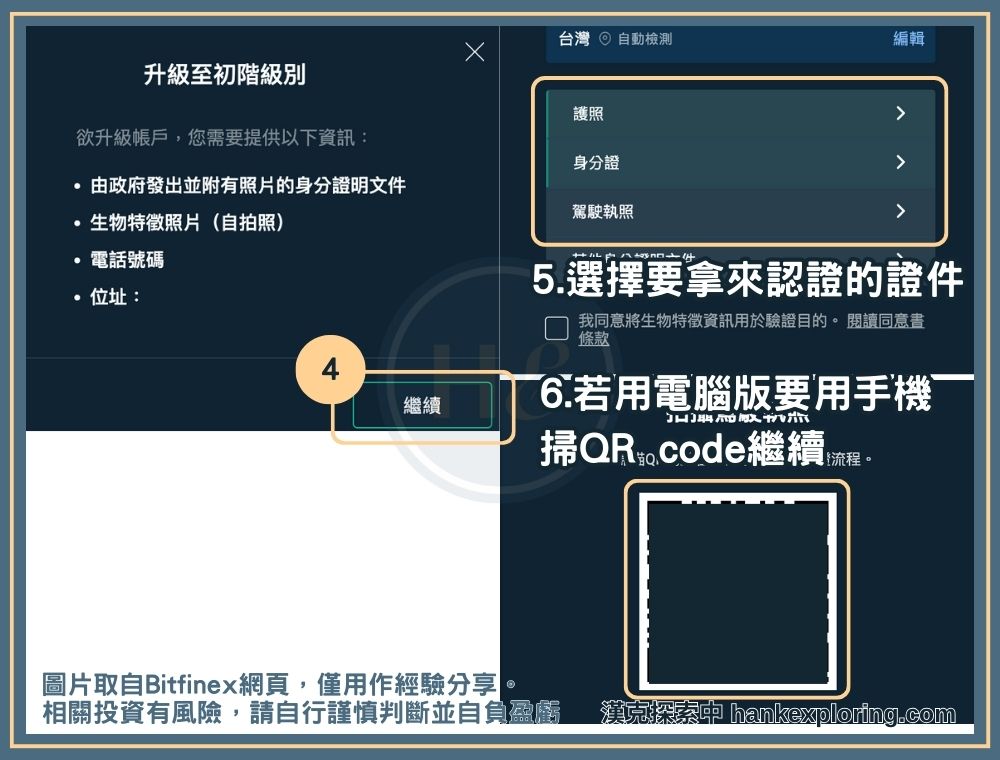1000x760 pixels.
Task: Pick 駕駛執照 as verification document
Action: [740, 211]
